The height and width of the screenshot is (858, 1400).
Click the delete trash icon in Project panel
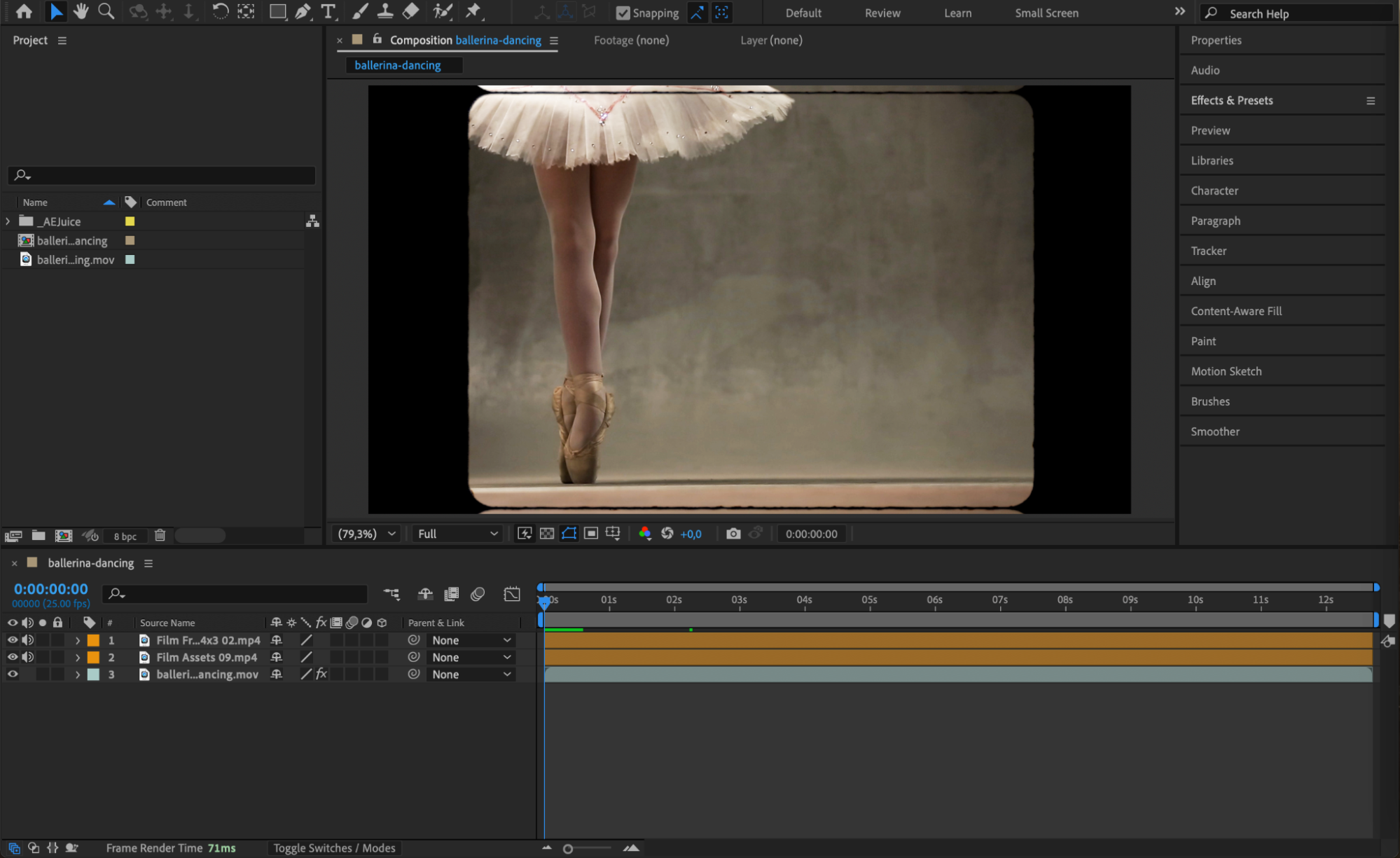[x=160, y=536]
